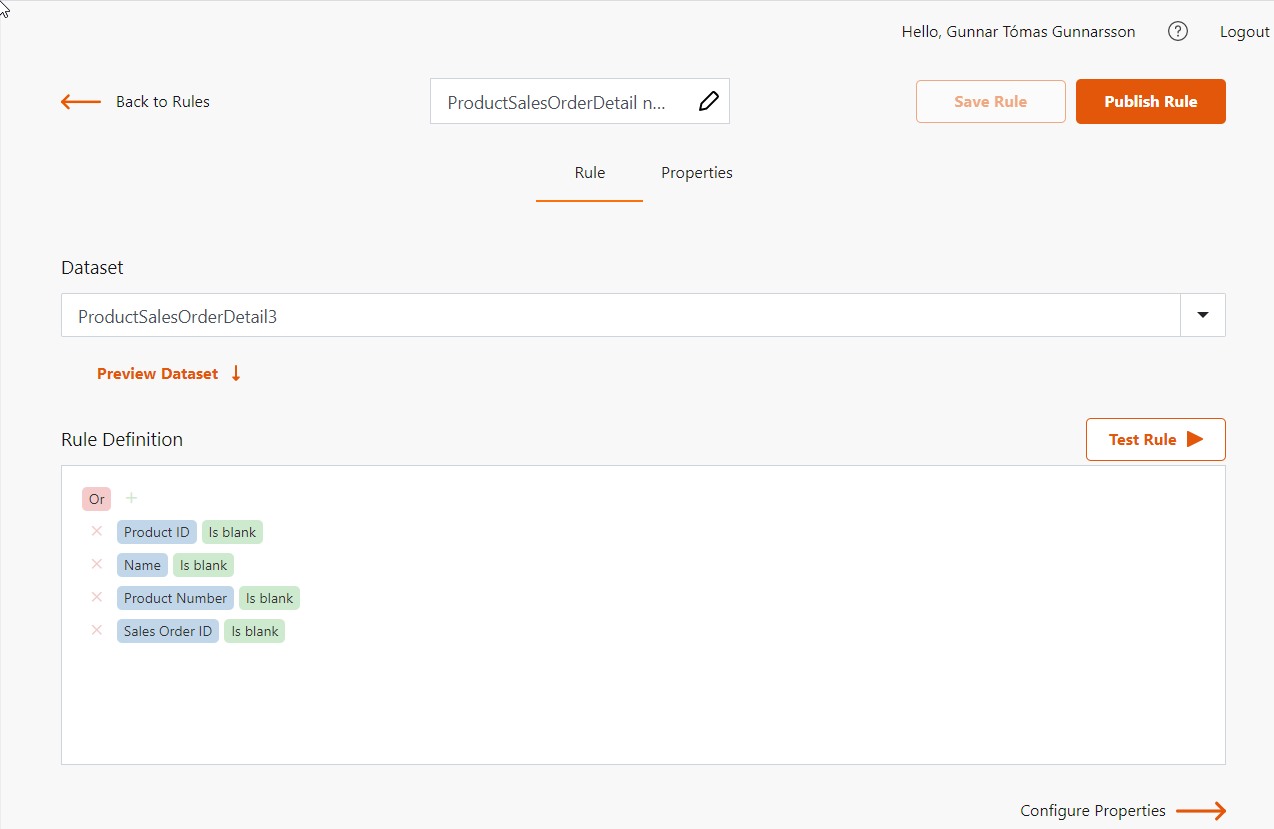This screenshot has width=1274, height=829.
Task: Switch to the Properties tab
Action: pos(697,173)
